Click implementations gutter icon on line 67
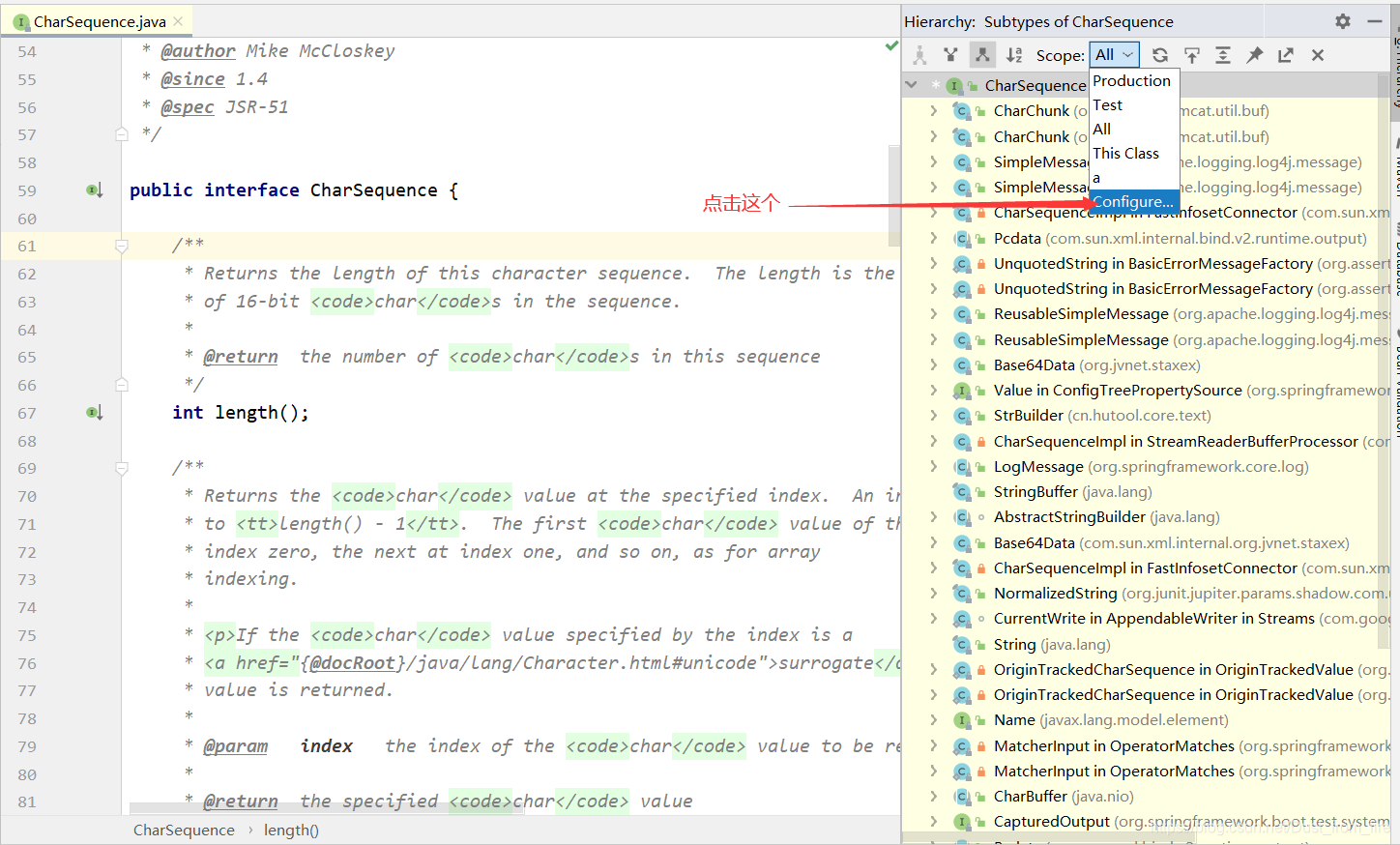Image resolution: width=1400 pixels, height=845 pixels. coord(94,413)
